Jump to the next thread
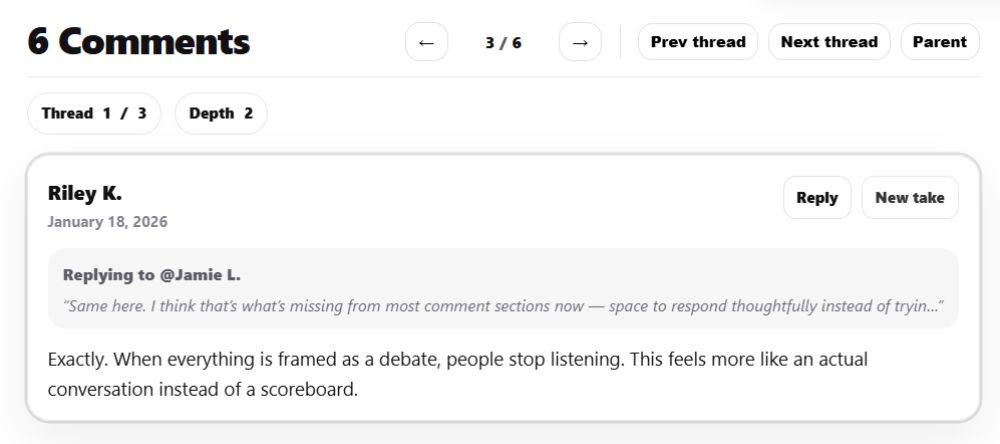This screenshot has height=444, width=1000. click(829, 42)
